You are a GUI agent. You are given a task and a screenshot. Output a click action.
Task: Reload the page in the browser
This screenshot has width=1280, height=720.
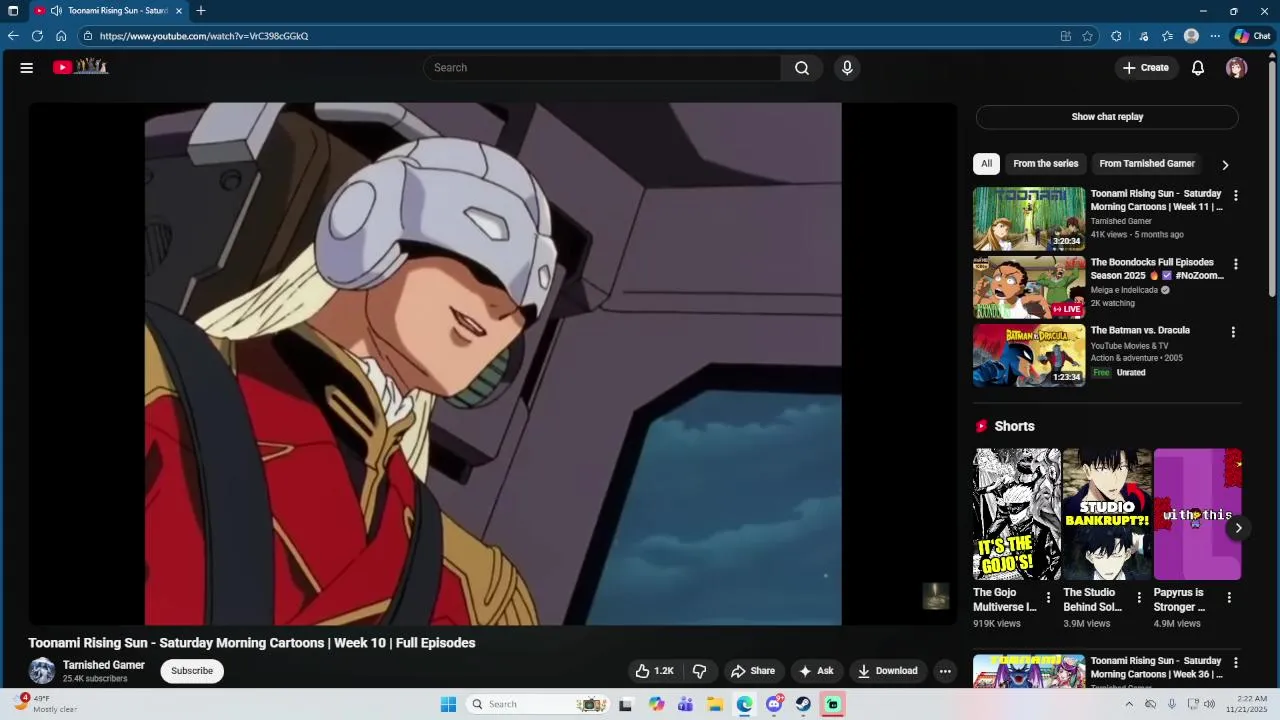tap(37, 36)
